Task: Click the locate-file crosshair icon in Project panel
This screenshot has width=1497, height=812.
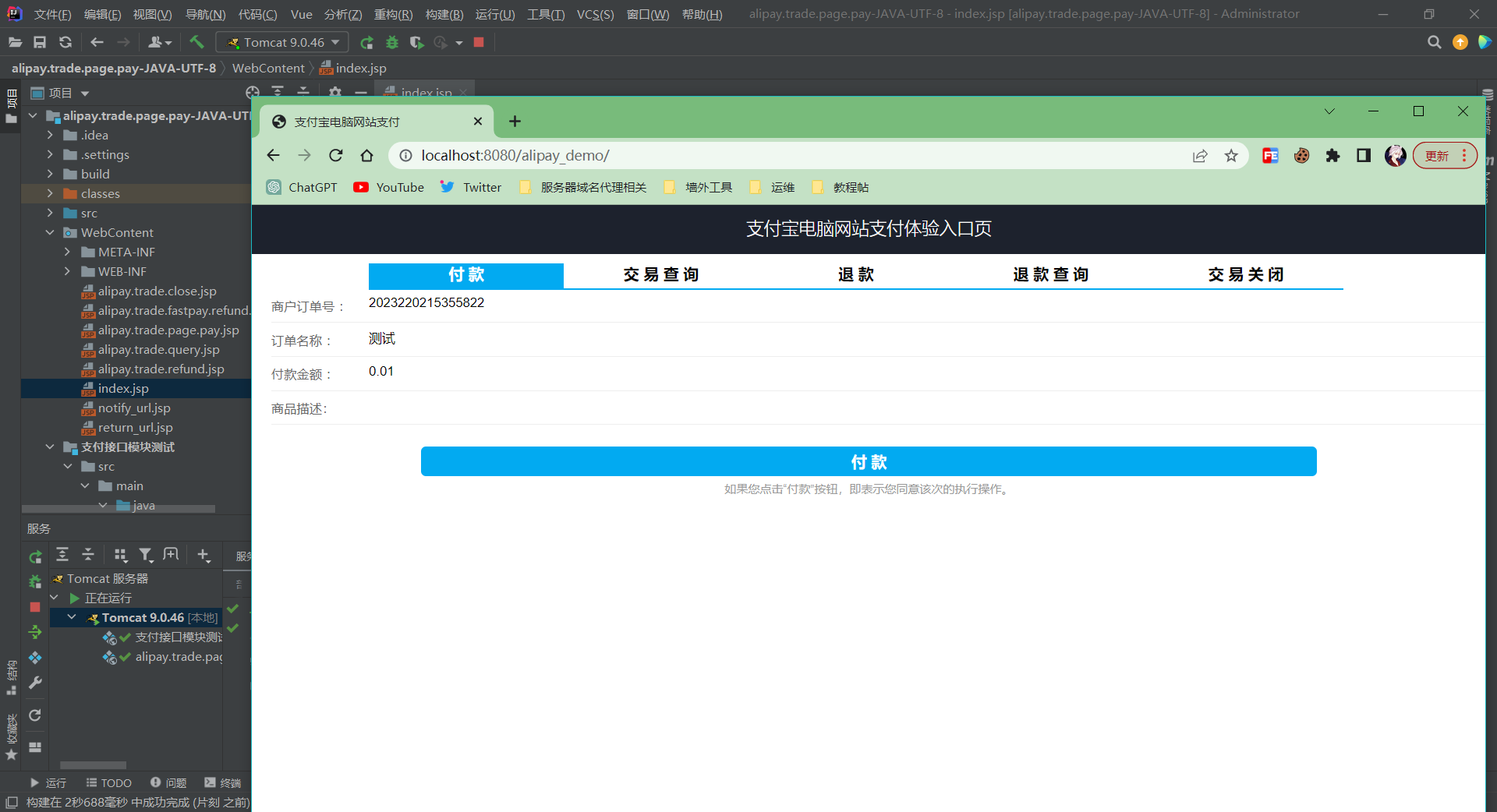Action: coord(252,92)
